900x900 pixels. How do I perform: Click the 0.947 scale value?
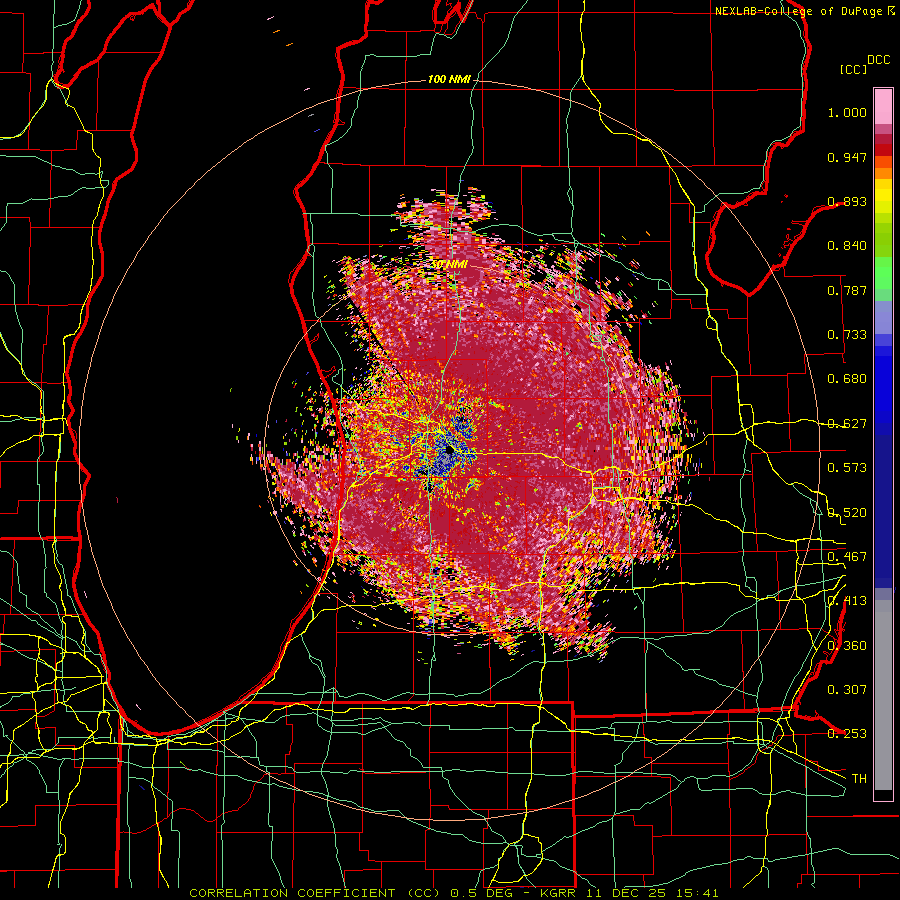(847, 157)
